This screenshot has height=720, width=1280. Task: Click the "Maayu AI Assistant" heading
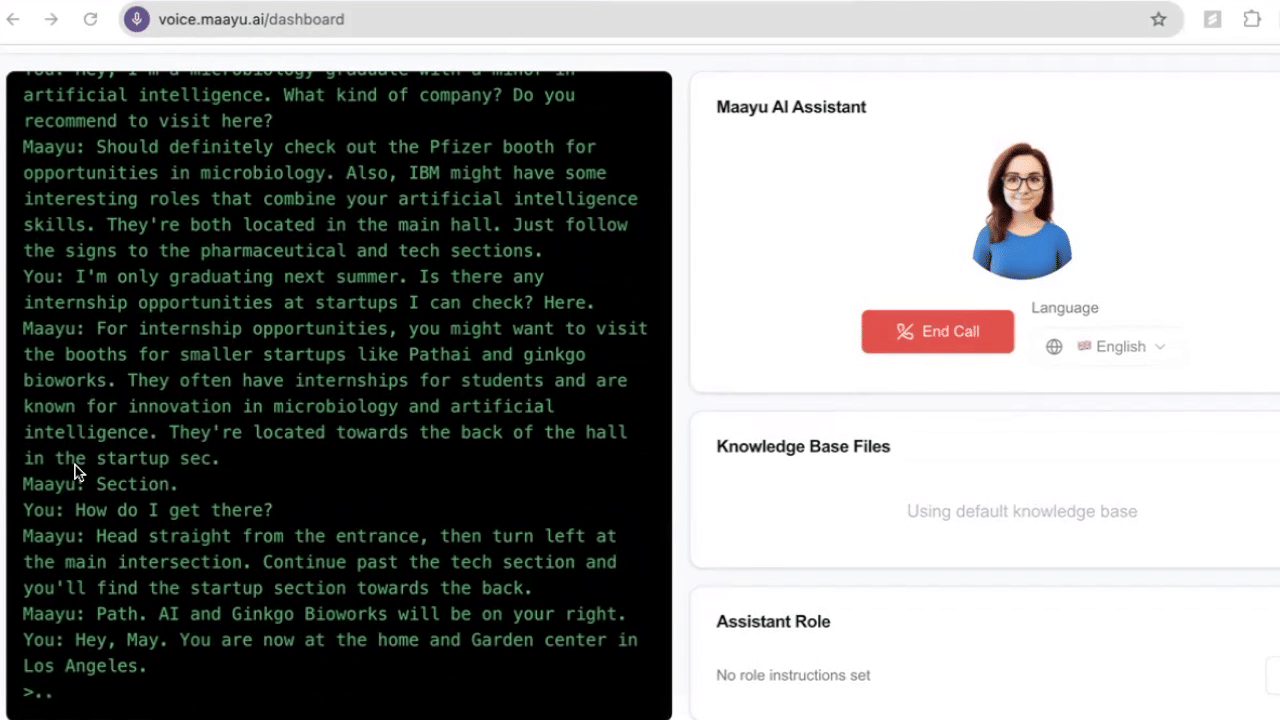point(791,107)
